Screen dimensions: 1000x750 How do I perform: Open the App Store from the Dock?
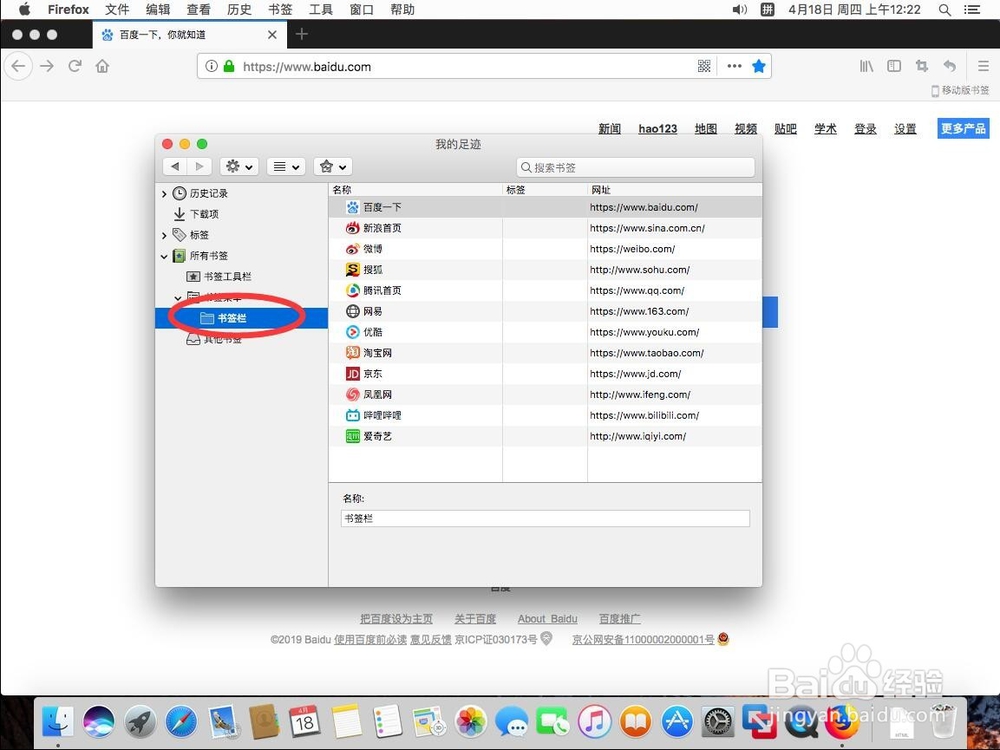pos(677,722)
